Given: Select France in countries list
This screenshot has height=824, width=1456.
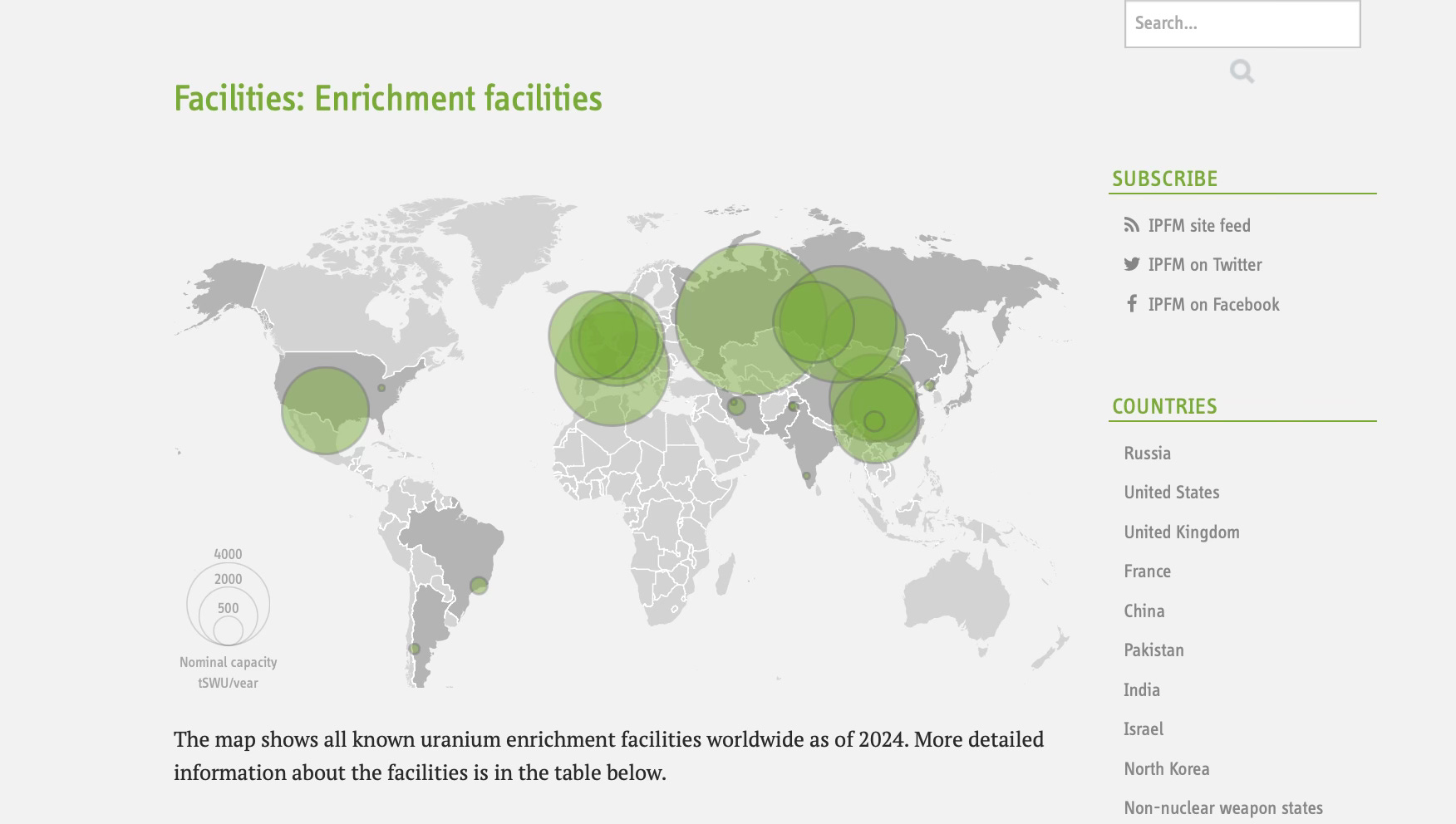Looking at the screenshot, I should (1147, 571).
